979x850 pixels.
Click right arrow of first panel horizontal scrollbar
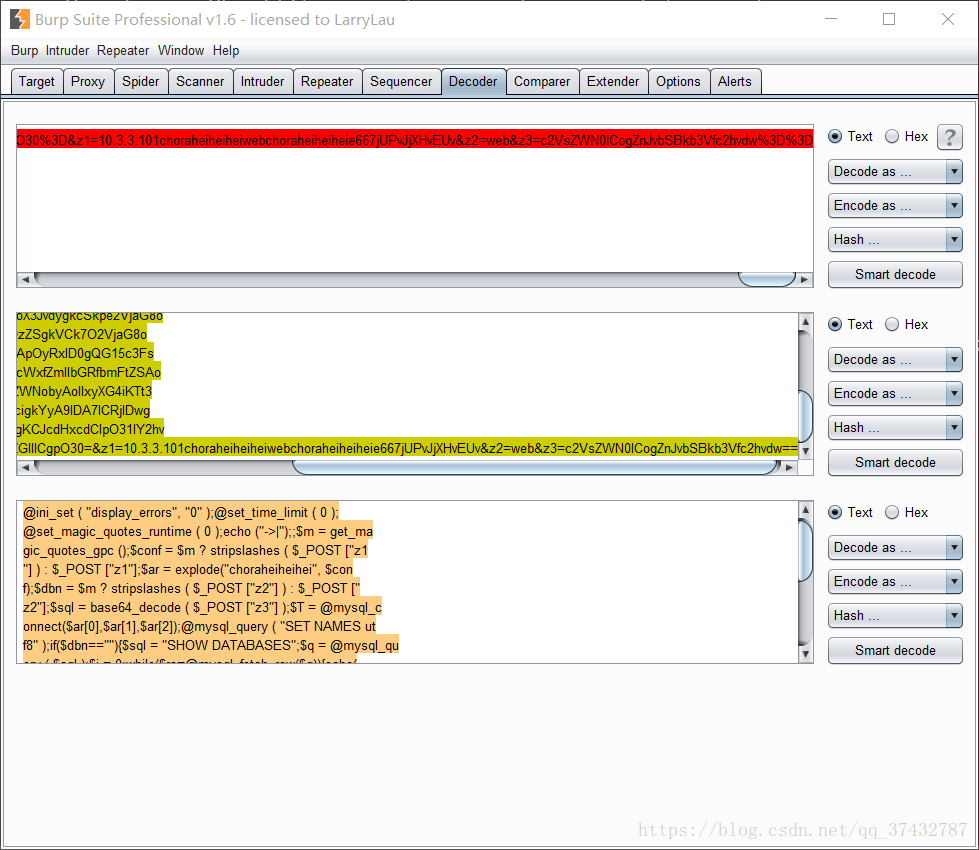coord(804,279)
